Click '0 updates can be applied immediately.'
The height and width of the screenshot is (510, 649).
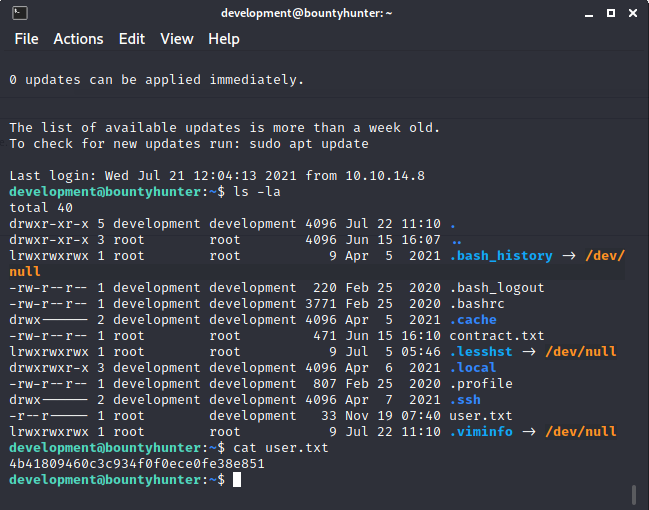(156, 79)
